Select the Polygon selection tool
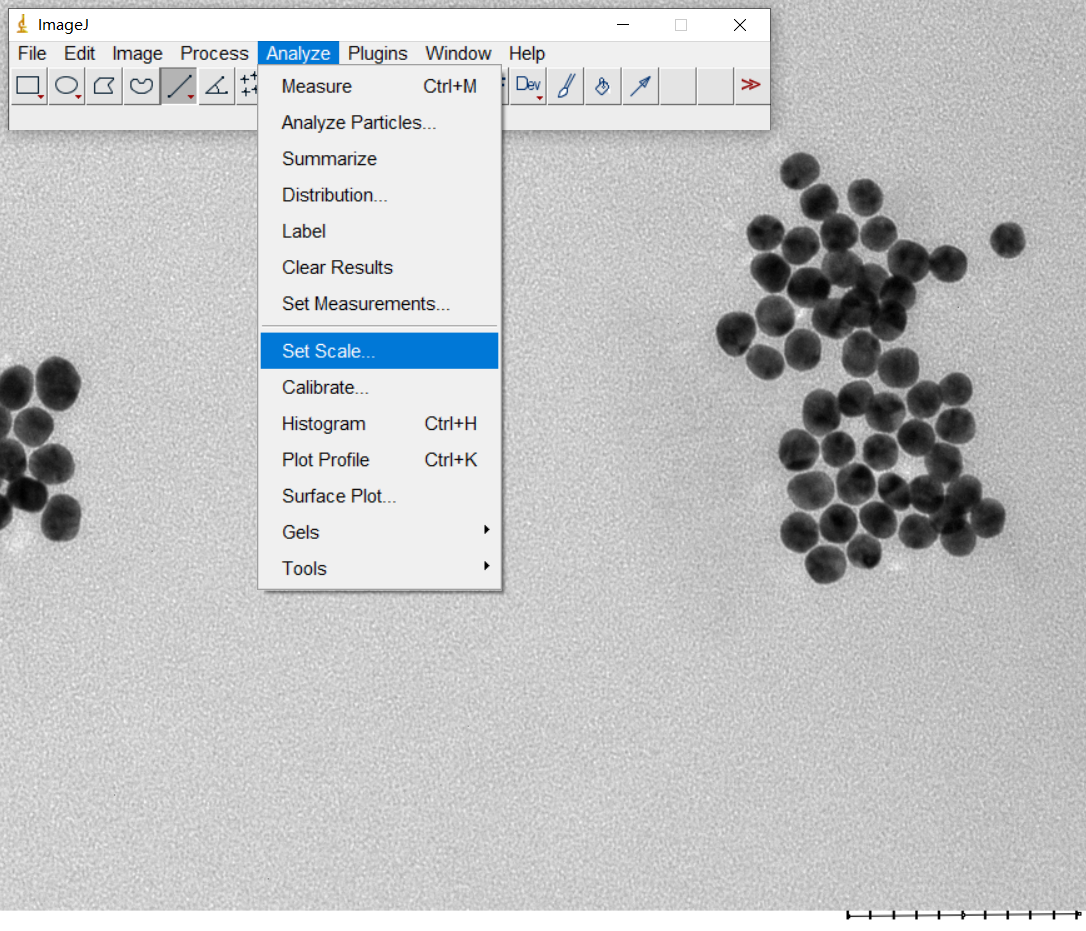 (x=104, y=87)
